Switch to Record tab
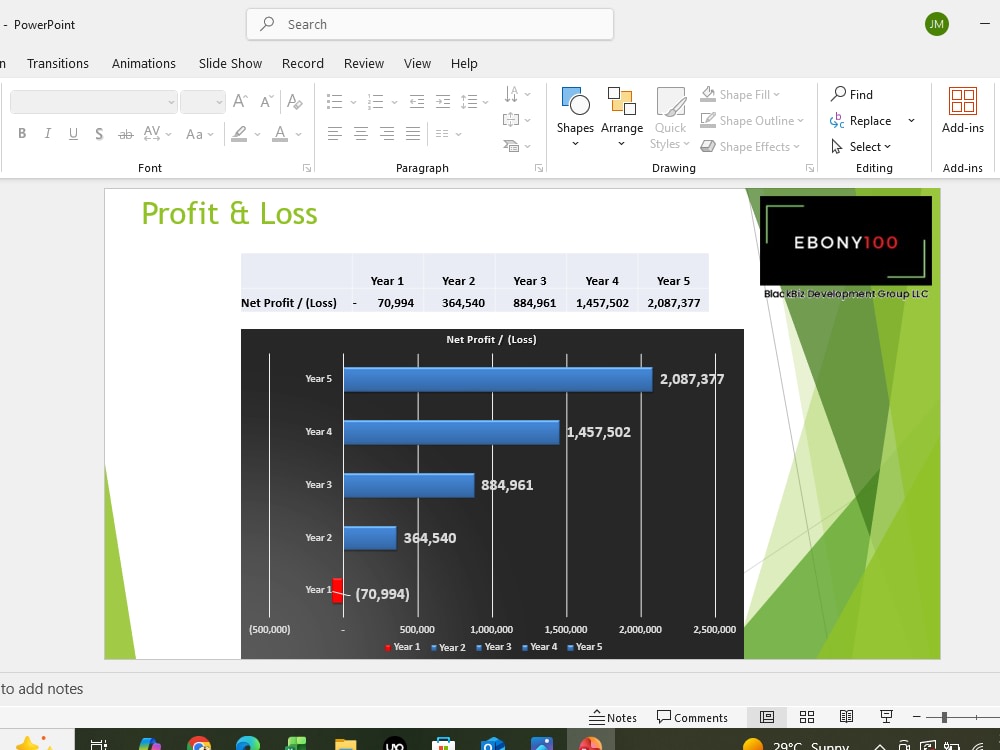The width and height of the screenshot is (1000, 750). [303, 63]
